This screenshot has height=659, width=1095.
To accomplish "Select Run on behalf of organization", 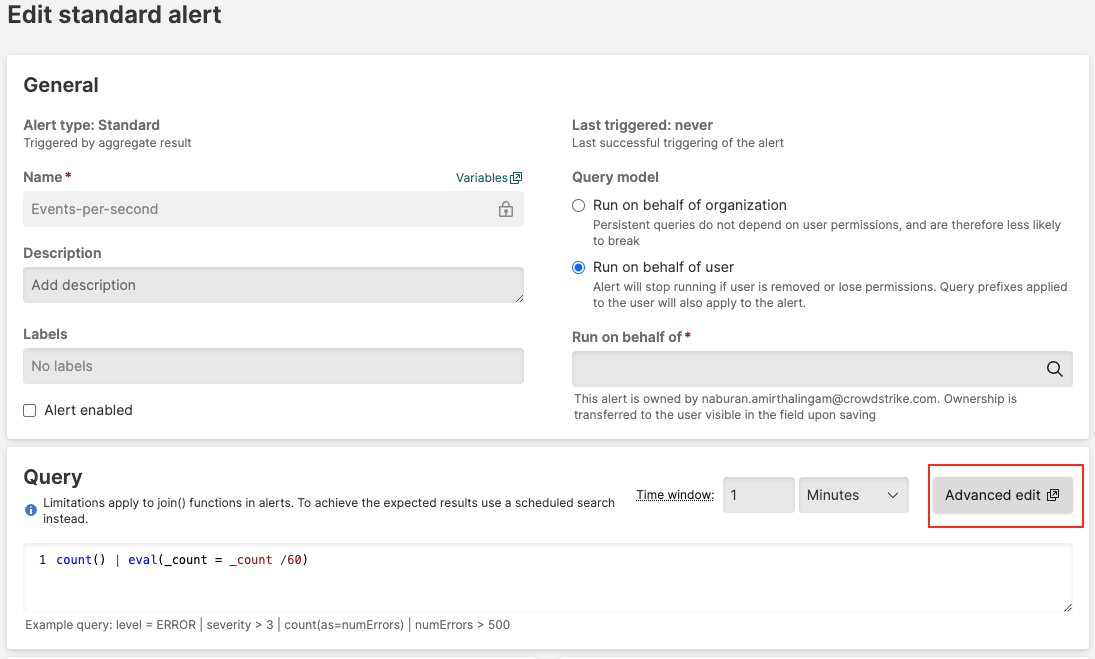I will coord(578,205).
